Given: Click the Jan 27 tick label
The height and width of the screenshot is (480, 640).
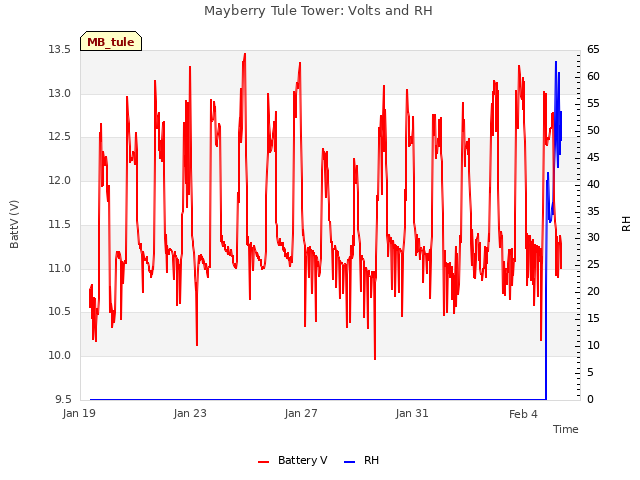Looking at the screenshot, I should tap(301, 413).
